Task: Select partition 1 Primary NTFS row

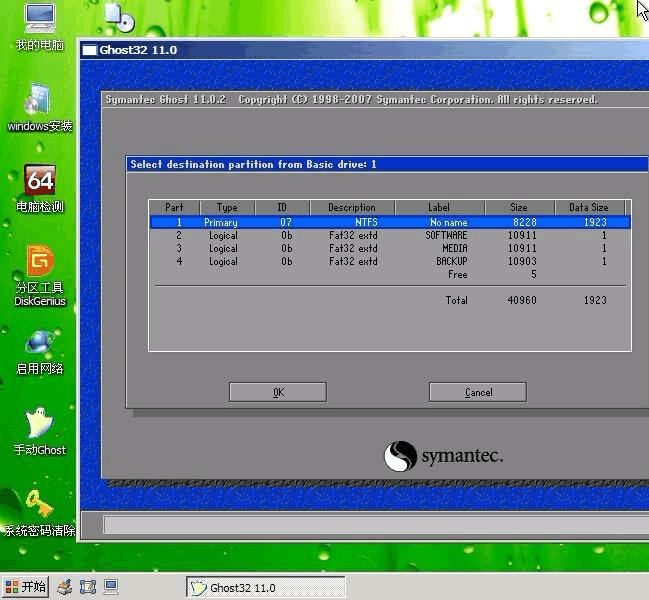Action: tap(390, 222)
